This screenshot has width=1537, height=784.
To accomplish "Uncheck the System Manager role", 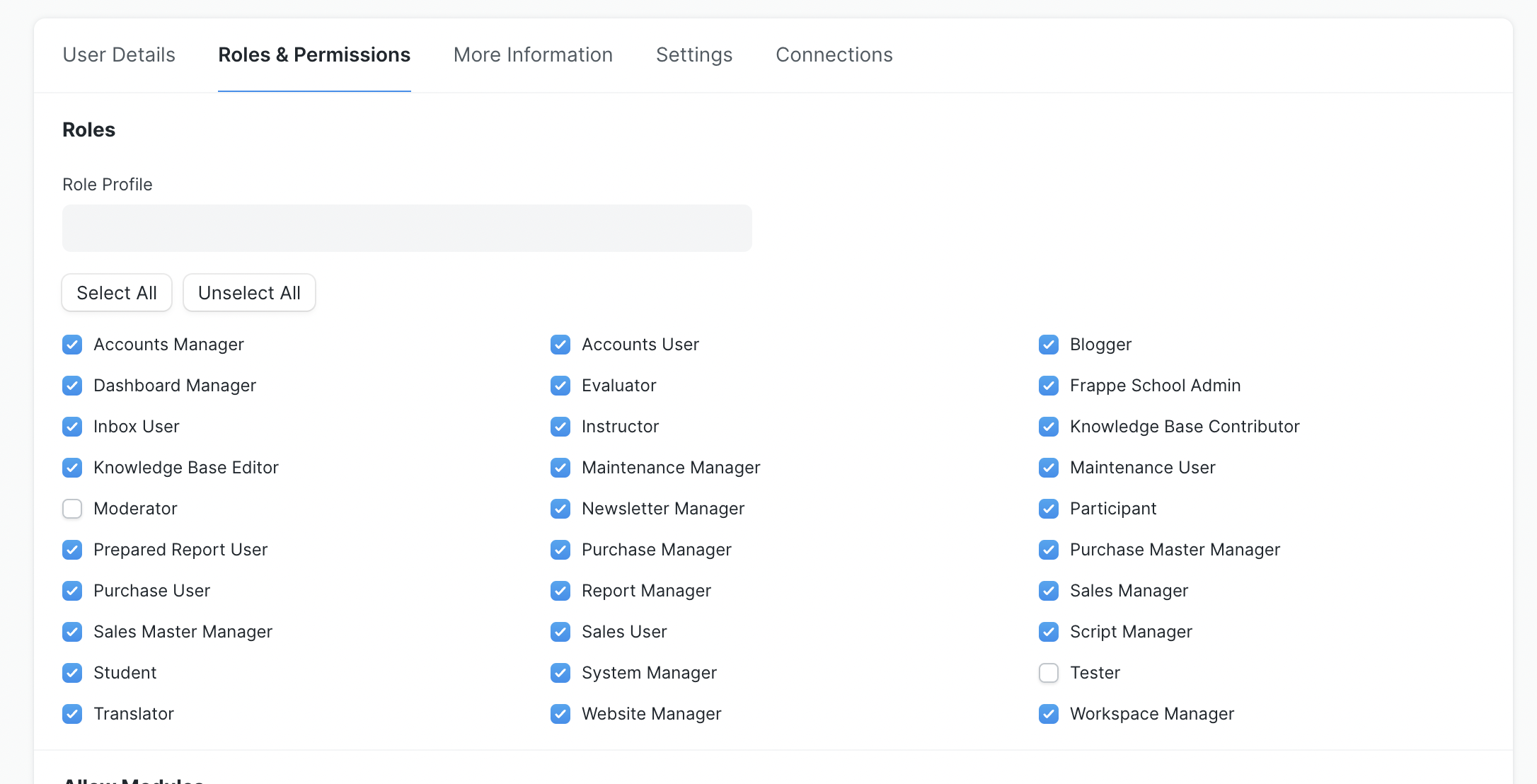I will [560, 673].
